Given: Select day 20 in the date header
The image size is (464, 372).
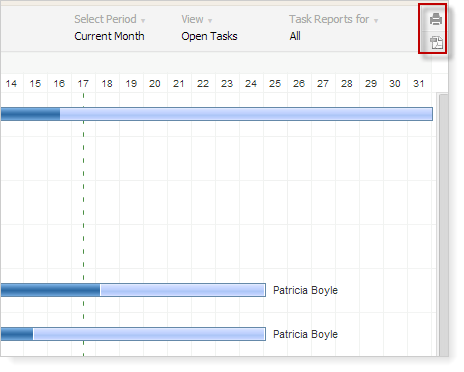Looking at the screenshot, I should point(155,83).
